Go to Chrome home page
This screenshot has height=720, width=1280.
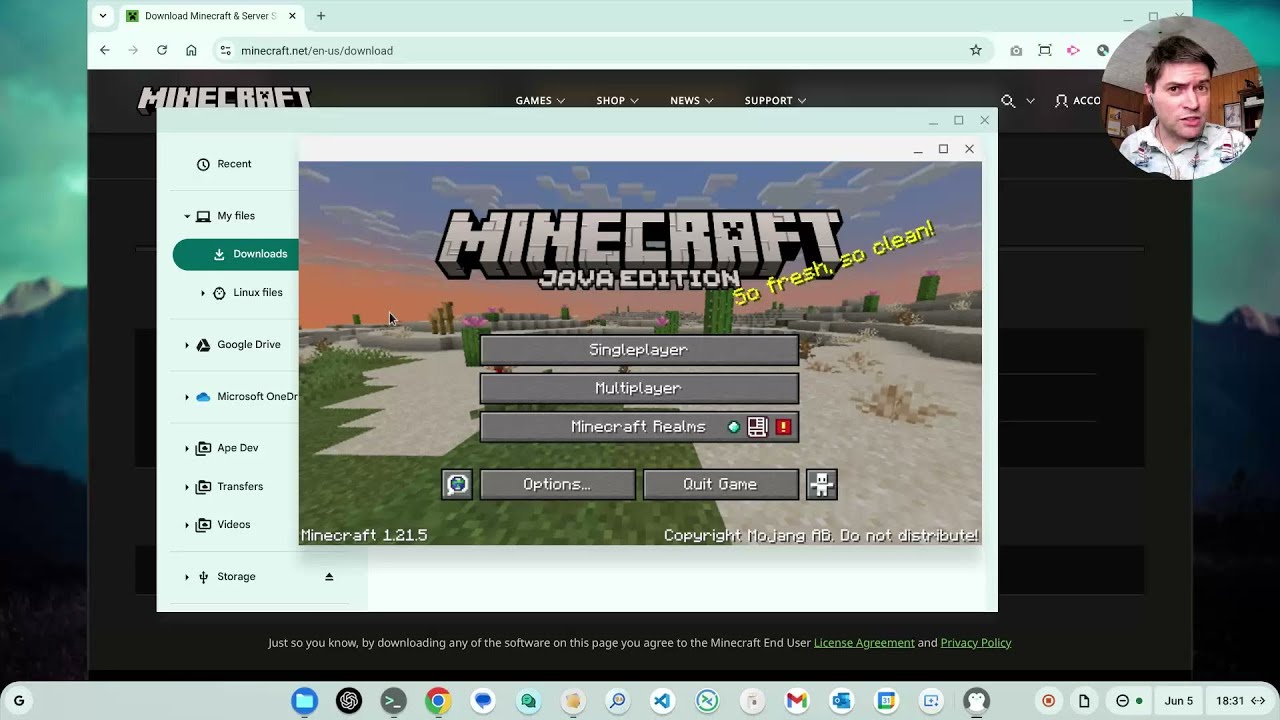click(191, 50)
